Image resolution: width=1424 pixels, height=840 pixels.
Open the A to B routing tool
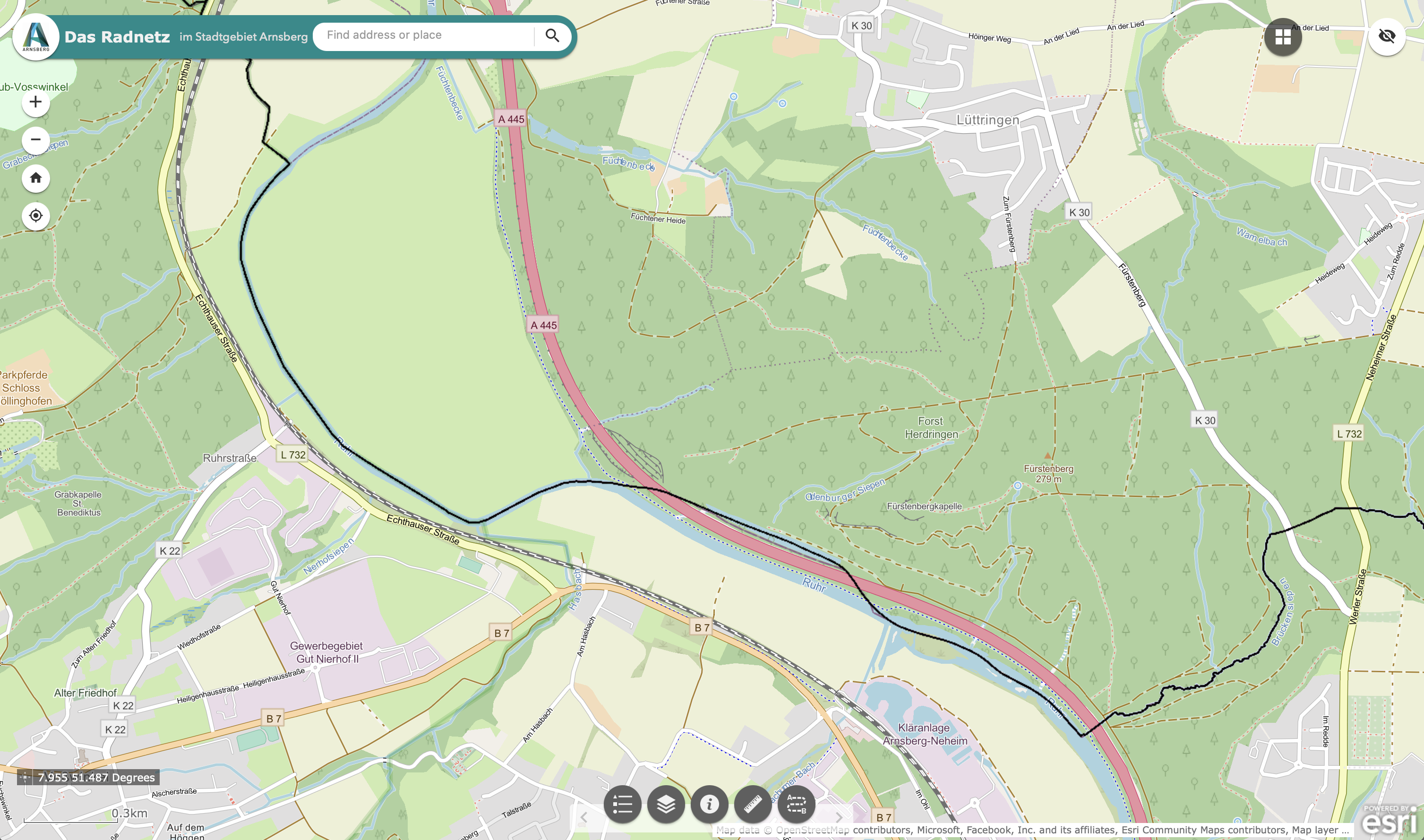click(x=797, y=804)
